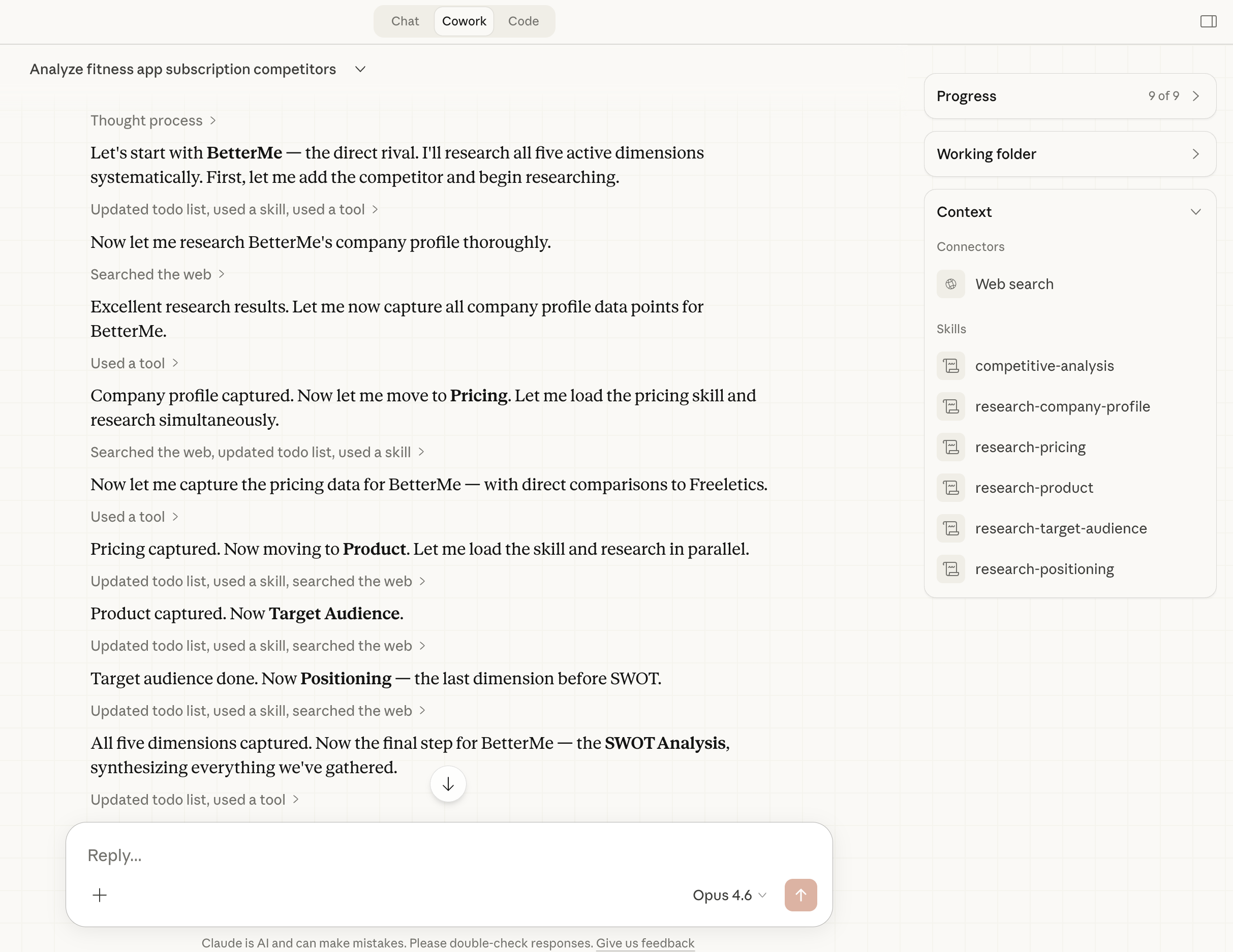Open the conversation title dropdown chevron
Viewport: 1233px width, 952px height.
[x=360, y=69]
